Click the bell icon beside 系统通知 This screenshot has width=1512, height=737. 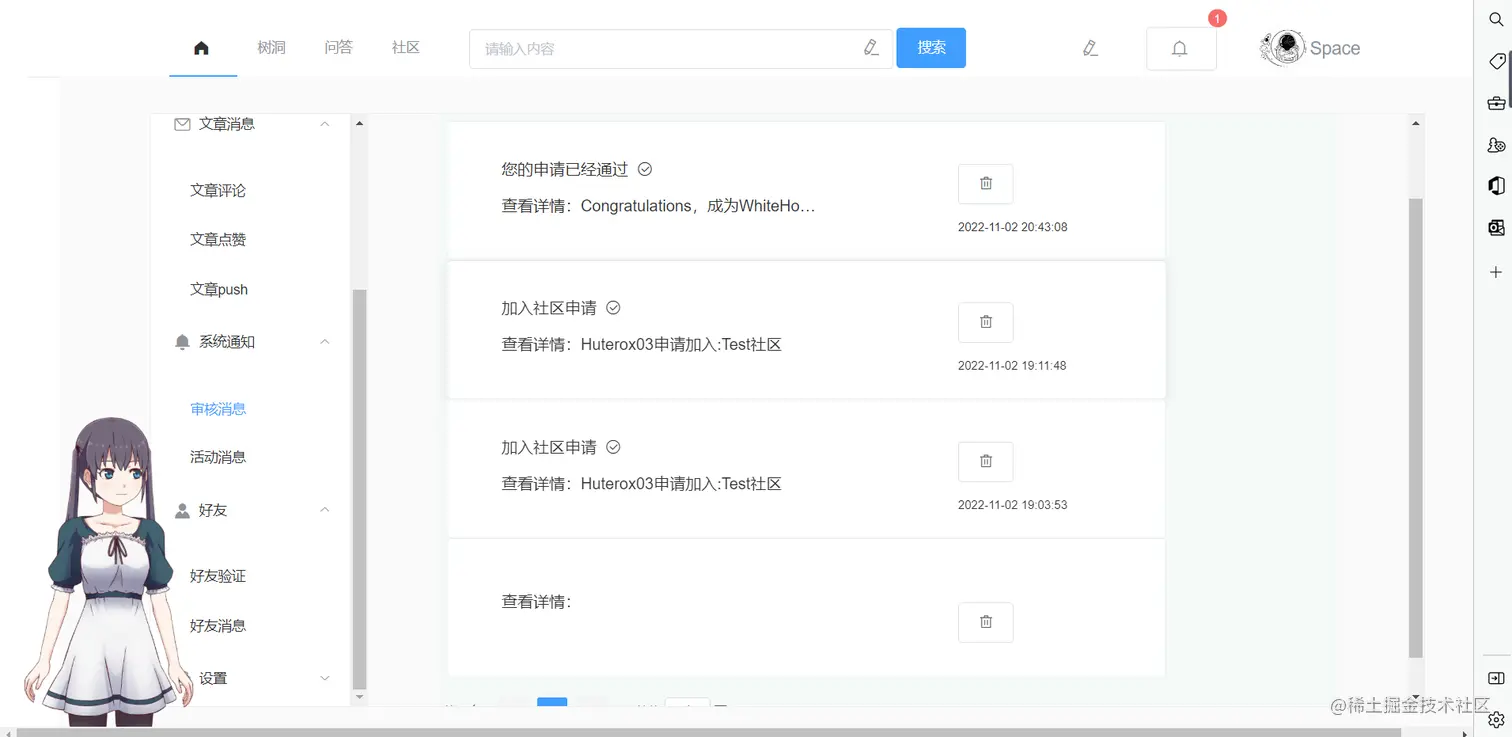click(181, 341)
